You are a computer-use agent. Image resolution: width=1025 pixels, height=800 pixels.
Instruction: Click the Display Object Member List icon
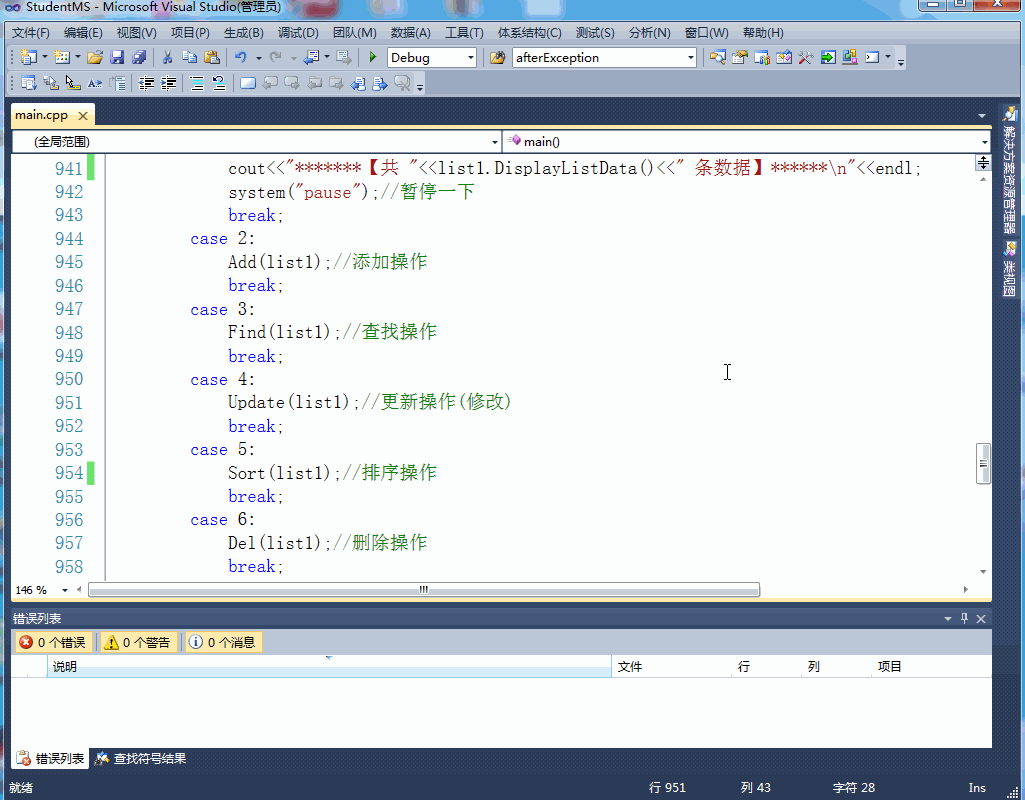click(29, 83)
